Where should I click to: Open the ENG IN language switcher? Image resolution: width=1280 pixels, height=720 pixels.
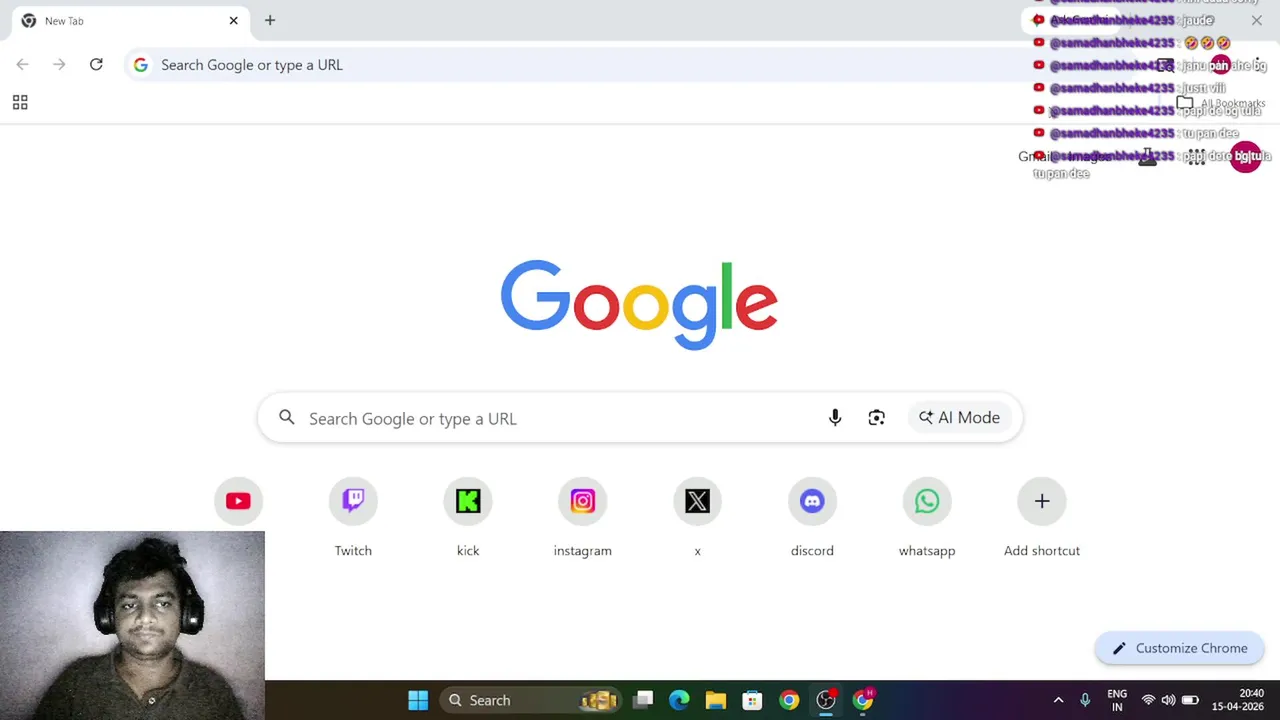1117,700
